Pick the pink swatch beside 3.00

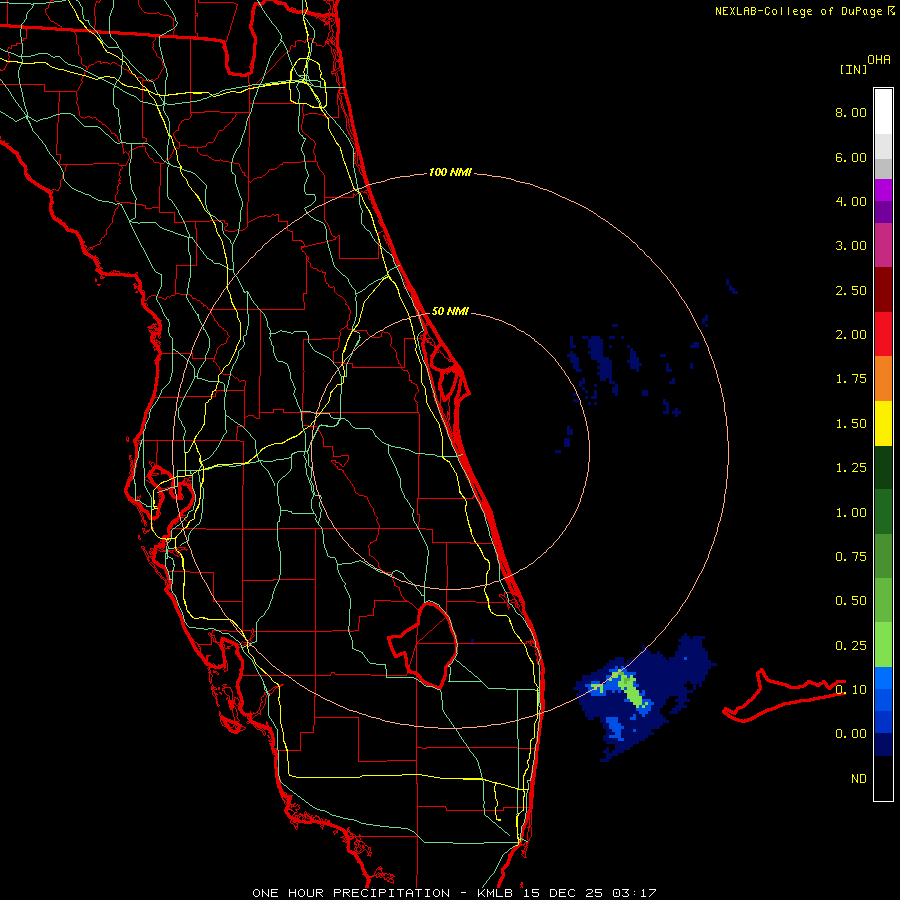tap(883, 245)
